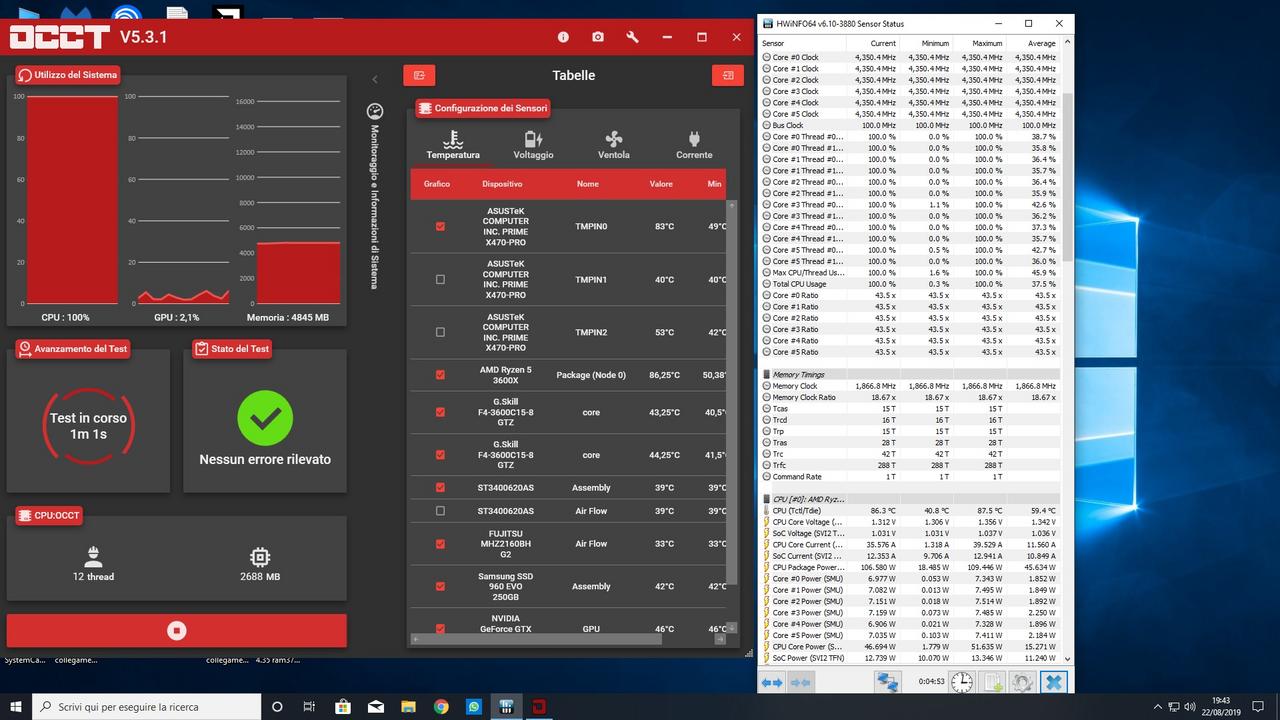The height and width of the screenshot is (720, 1280).
Task: Click red button left of Tabelle heading
Action: (x=419, y=75)
